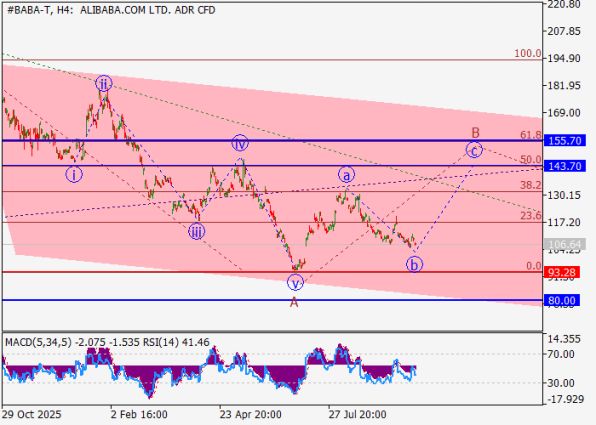Select the gray 106.64 current price tag

565,244
